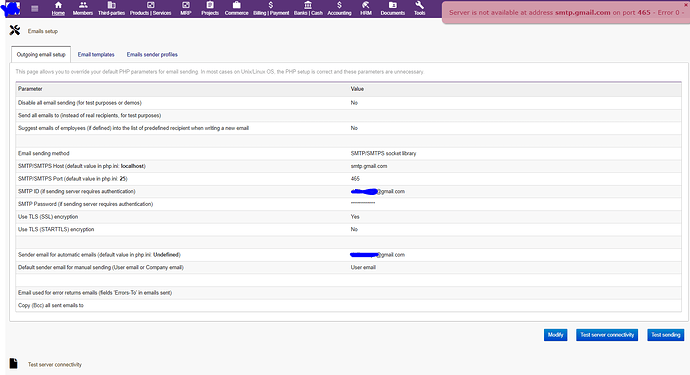Open the MRP module icon
690x375 pixels.
tap(186, 5)
